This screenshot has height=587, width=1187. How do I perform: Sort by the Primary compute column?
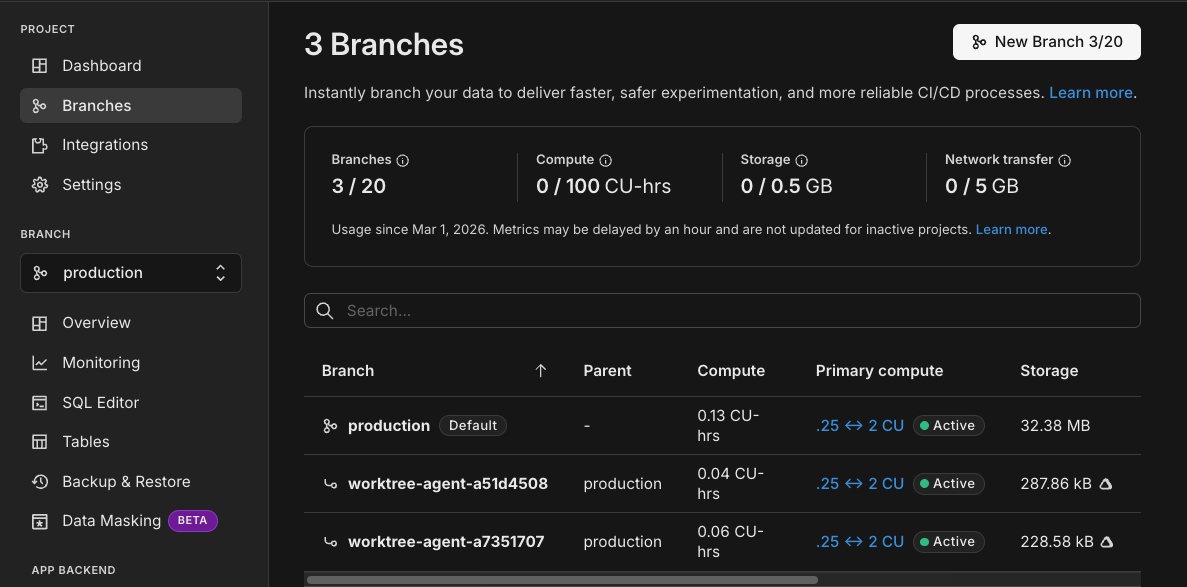point(880,370)
